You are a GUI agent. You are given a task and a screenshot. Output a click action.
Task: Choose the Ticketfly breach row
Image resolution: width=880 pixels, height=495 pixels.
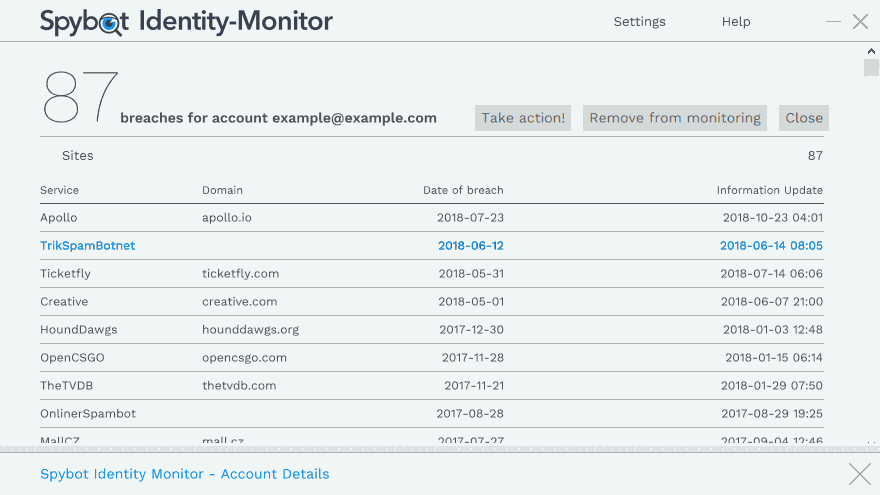pyautogui.click(x=65, y=274)
